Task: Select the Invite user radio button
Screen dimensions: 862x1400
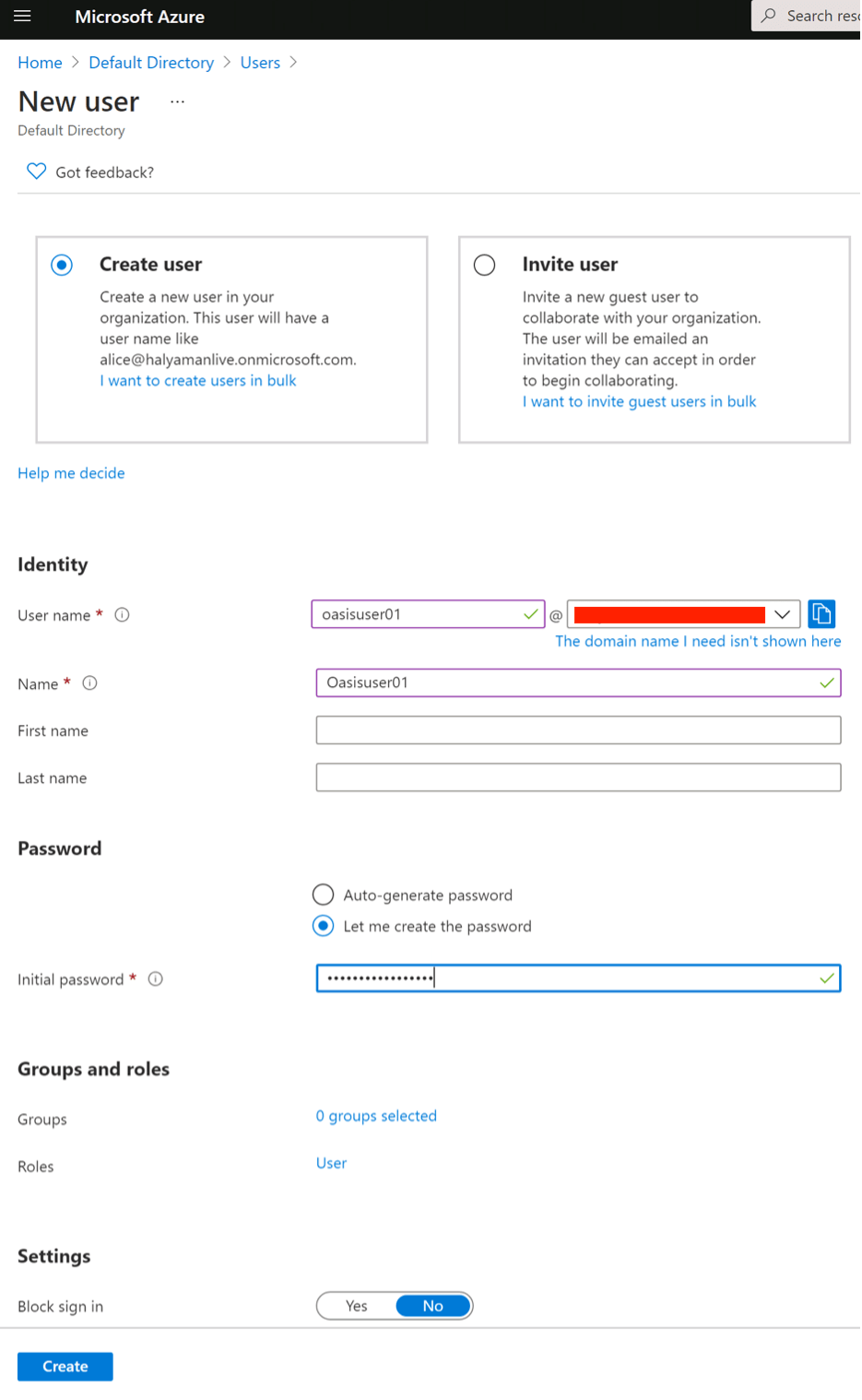Action: coord(485,266)
